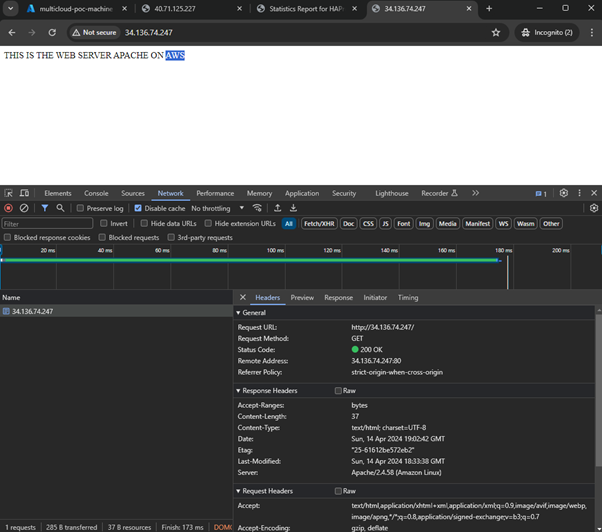Viewport: 602px width, 532px height.
Task: Bookmark this page with star icon
Action: click(x=496, y=32)
